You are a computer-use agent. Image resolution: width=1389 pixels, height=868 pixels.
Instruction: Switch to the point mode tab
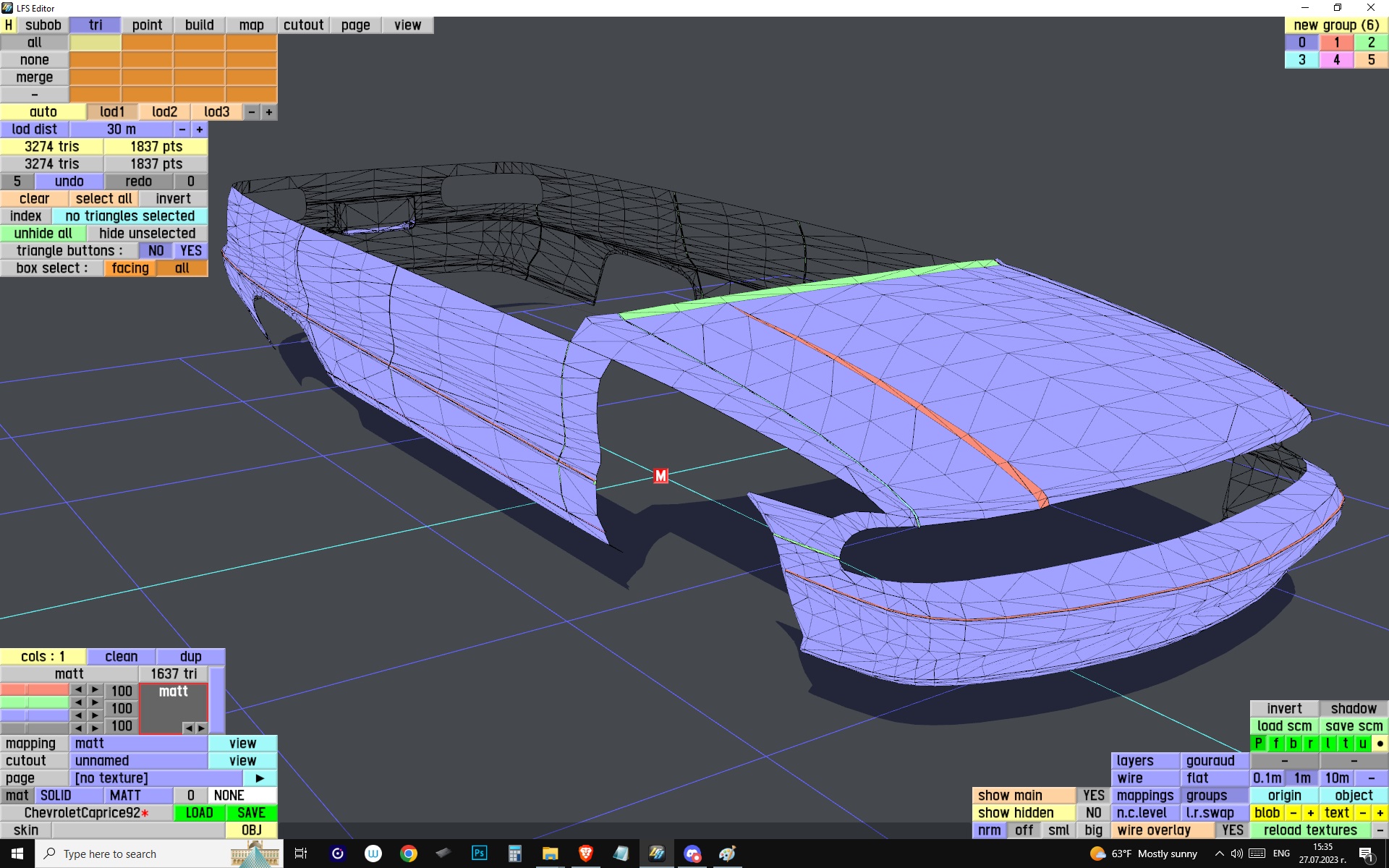147,25
